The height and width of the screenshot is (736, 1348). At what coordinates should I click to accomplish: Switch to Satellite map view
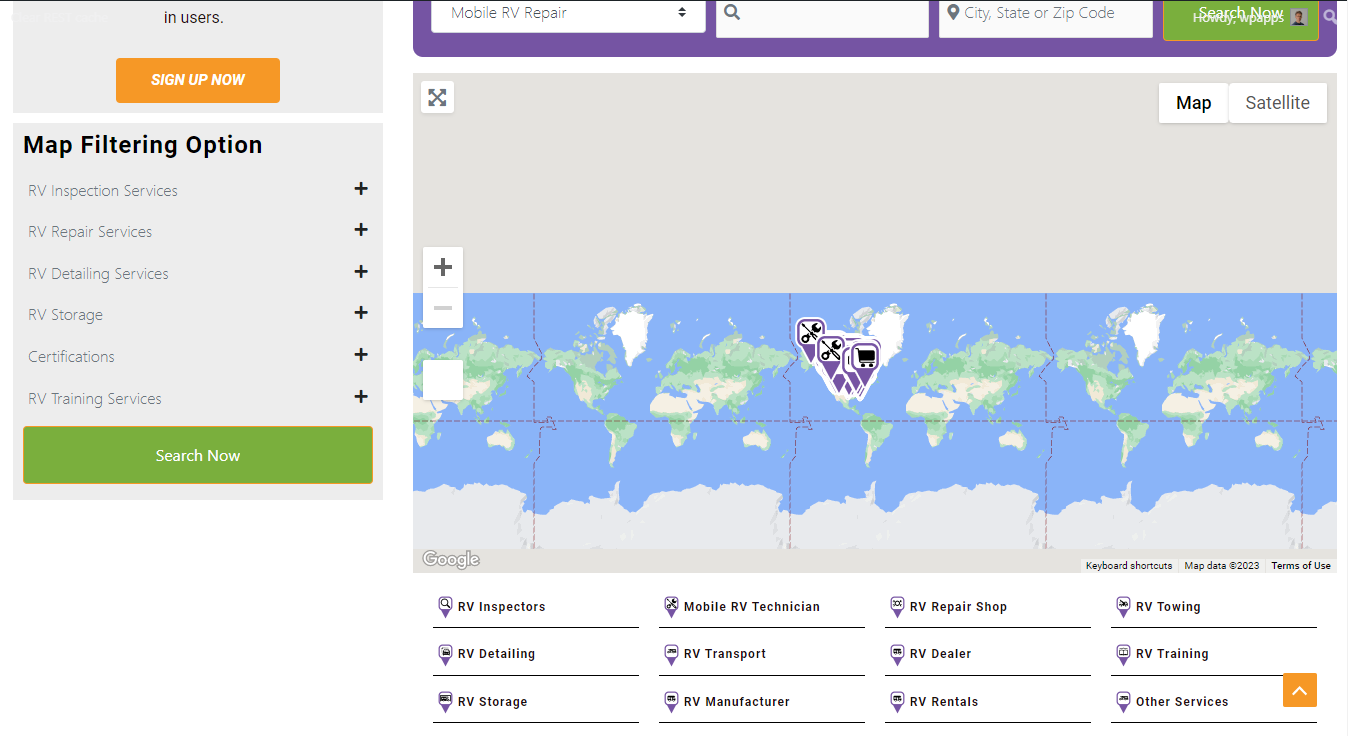[x=1277, y=103]
